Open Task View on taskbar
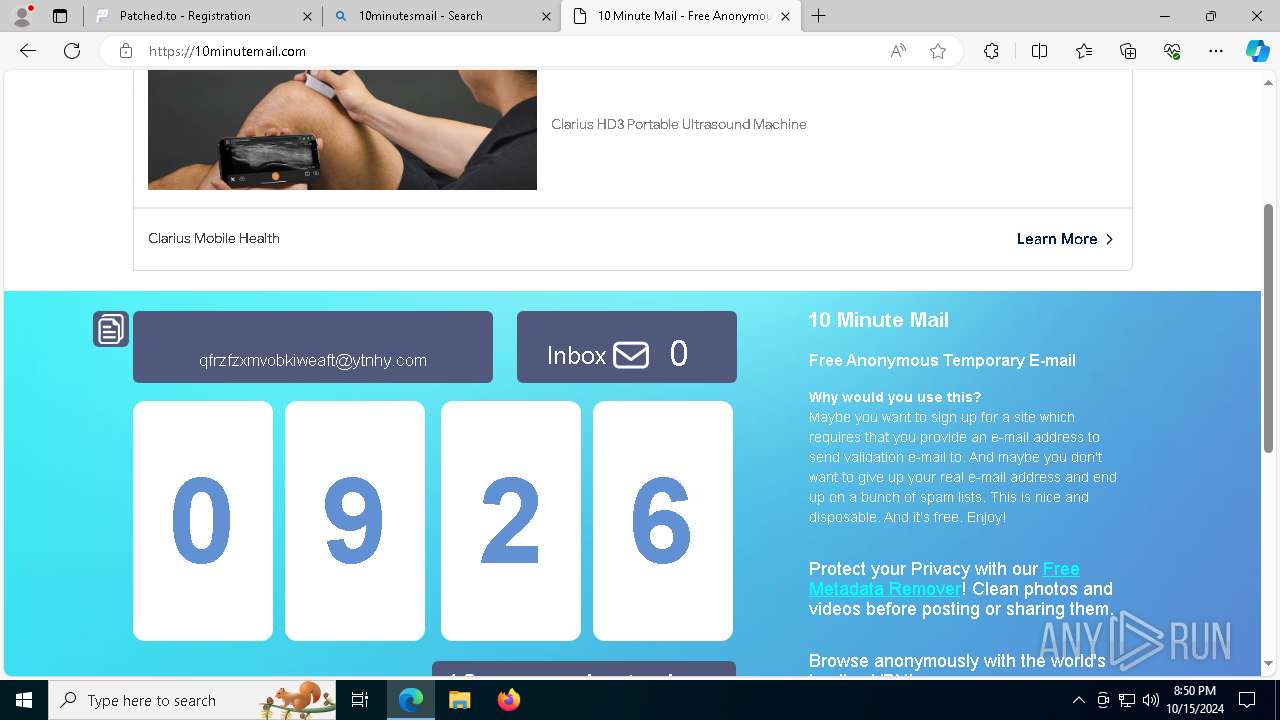This screenshot has width=1280, height=720. [x=361, y=700]
